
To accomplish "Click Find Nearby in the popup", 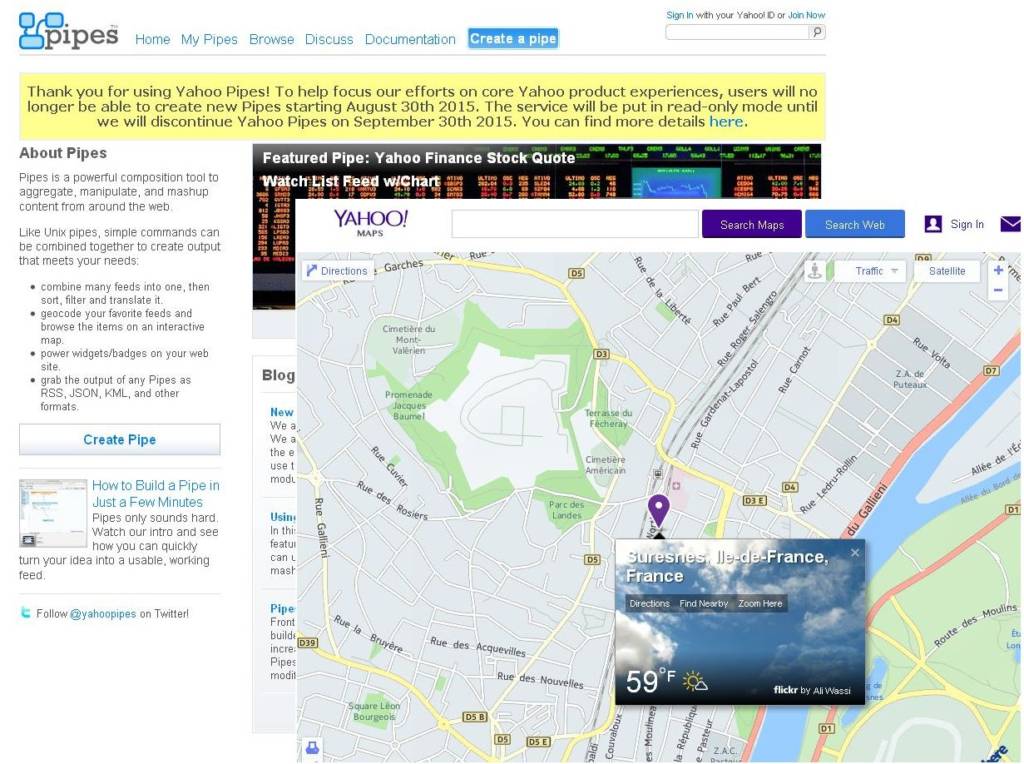I will pyautogui.click(x=703, y=603).
